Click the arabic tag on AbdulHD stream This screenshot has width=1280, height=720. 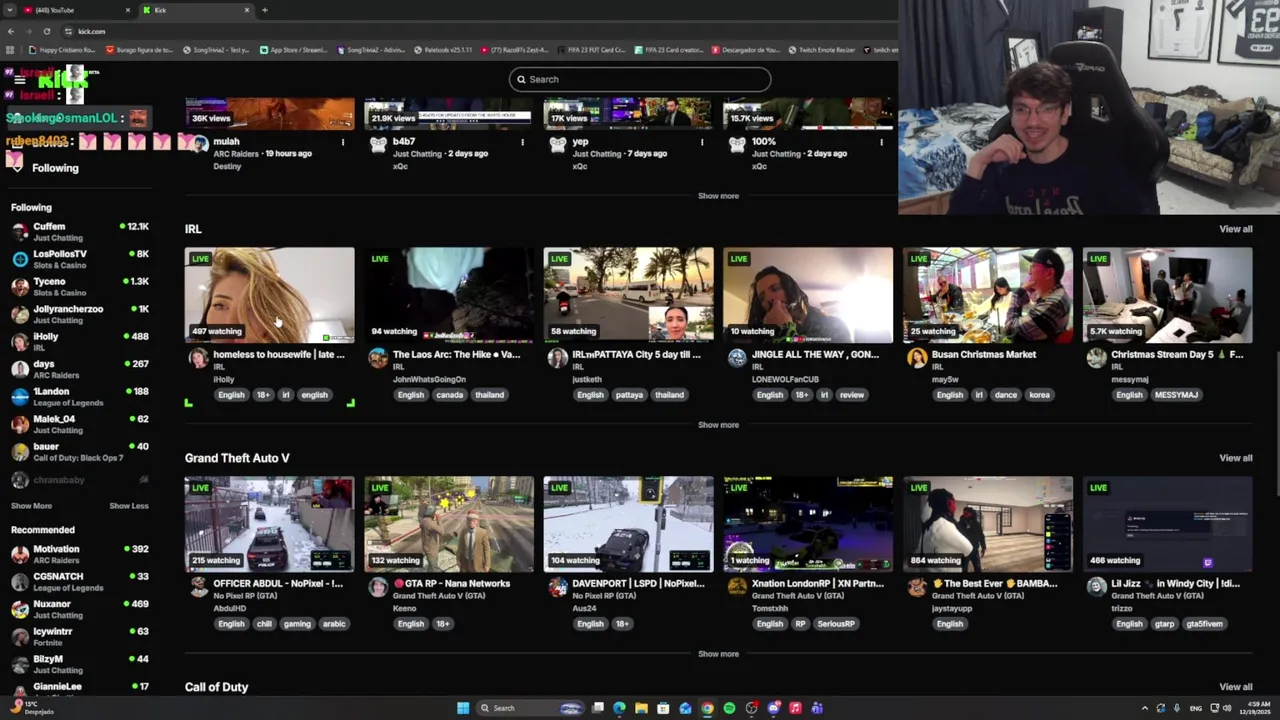point(334,624)
